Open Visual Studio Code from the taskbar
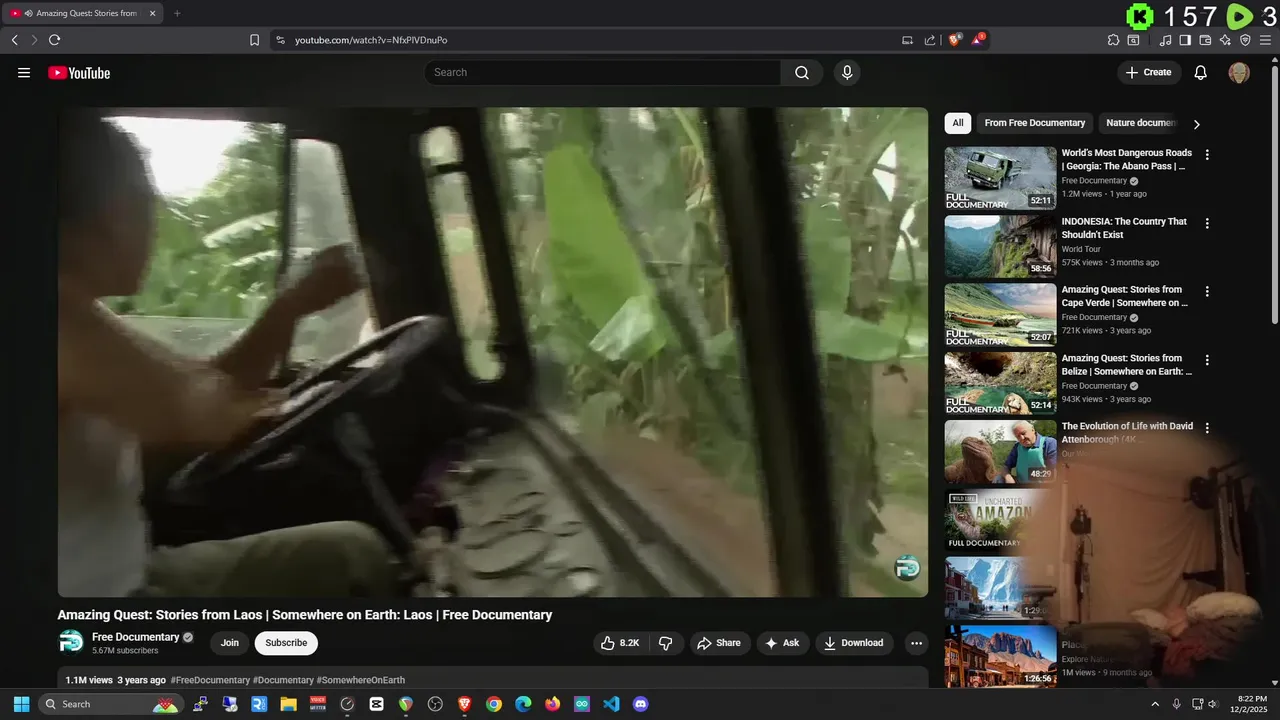The width and height of the screenshot is (1280, 720). pos(611,704)
